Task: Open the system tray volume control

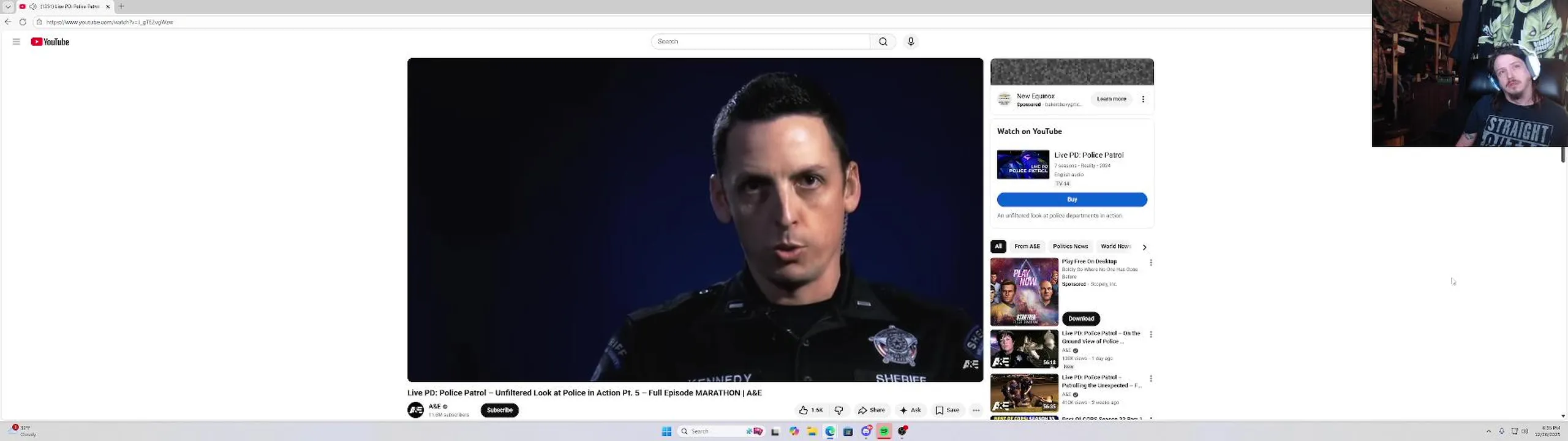Action: pos(1525,431)
